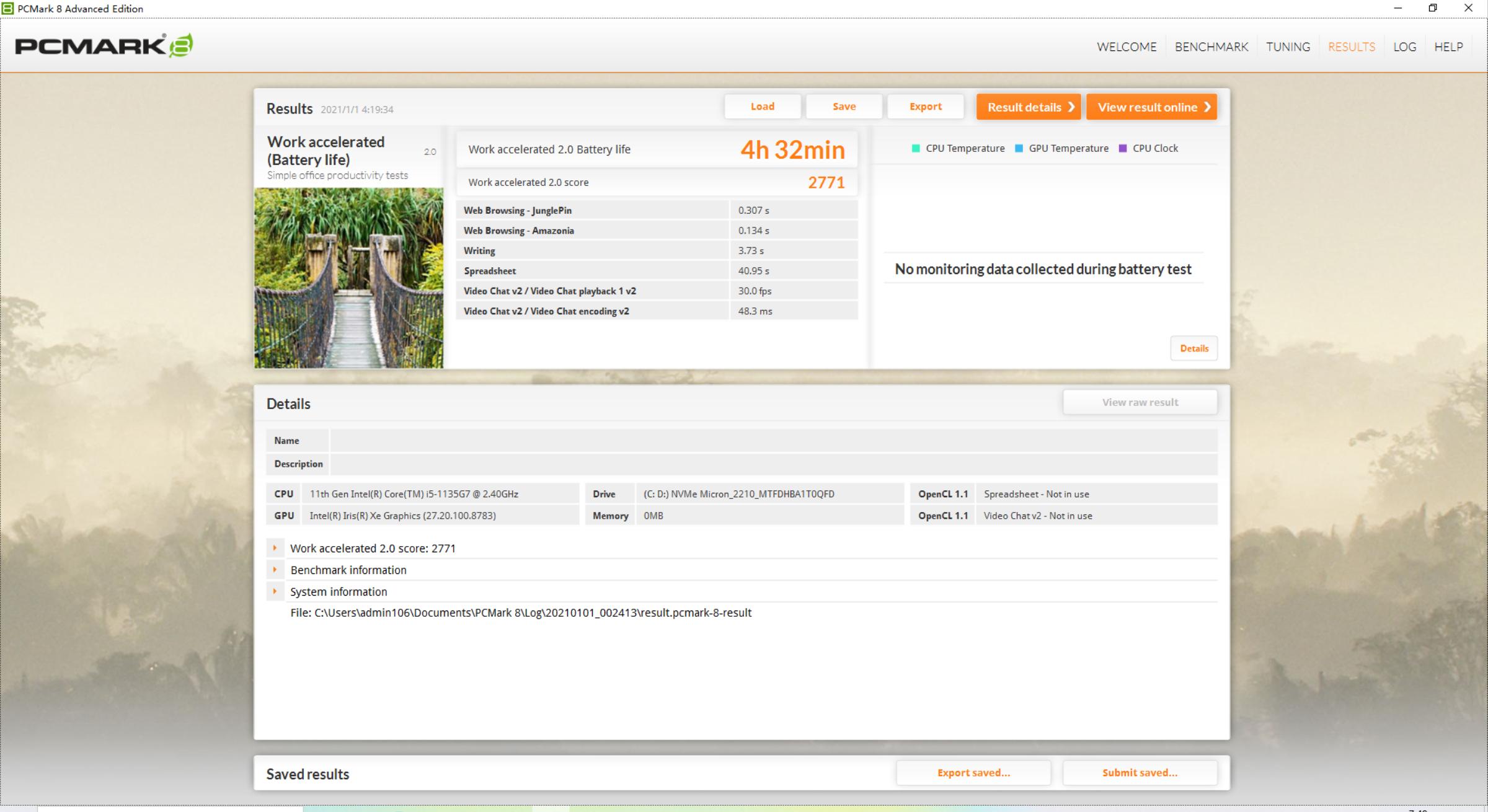Click the PCMark 8 title bar icon
1488x812 pixels.
[x=7, y=8]
